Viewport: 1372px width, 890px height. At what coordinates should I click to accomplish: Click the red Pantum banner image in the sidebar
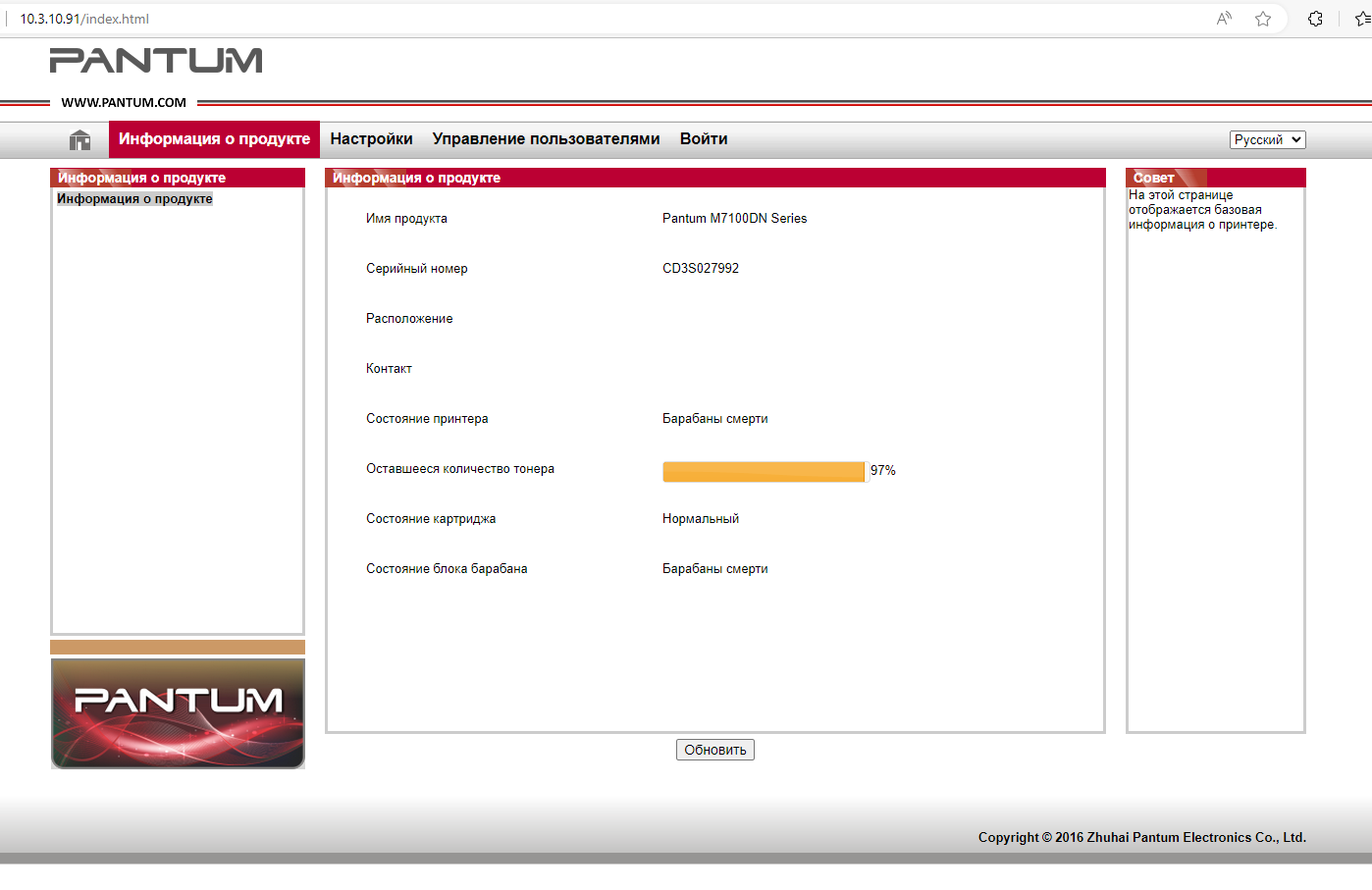coord(178,713)
